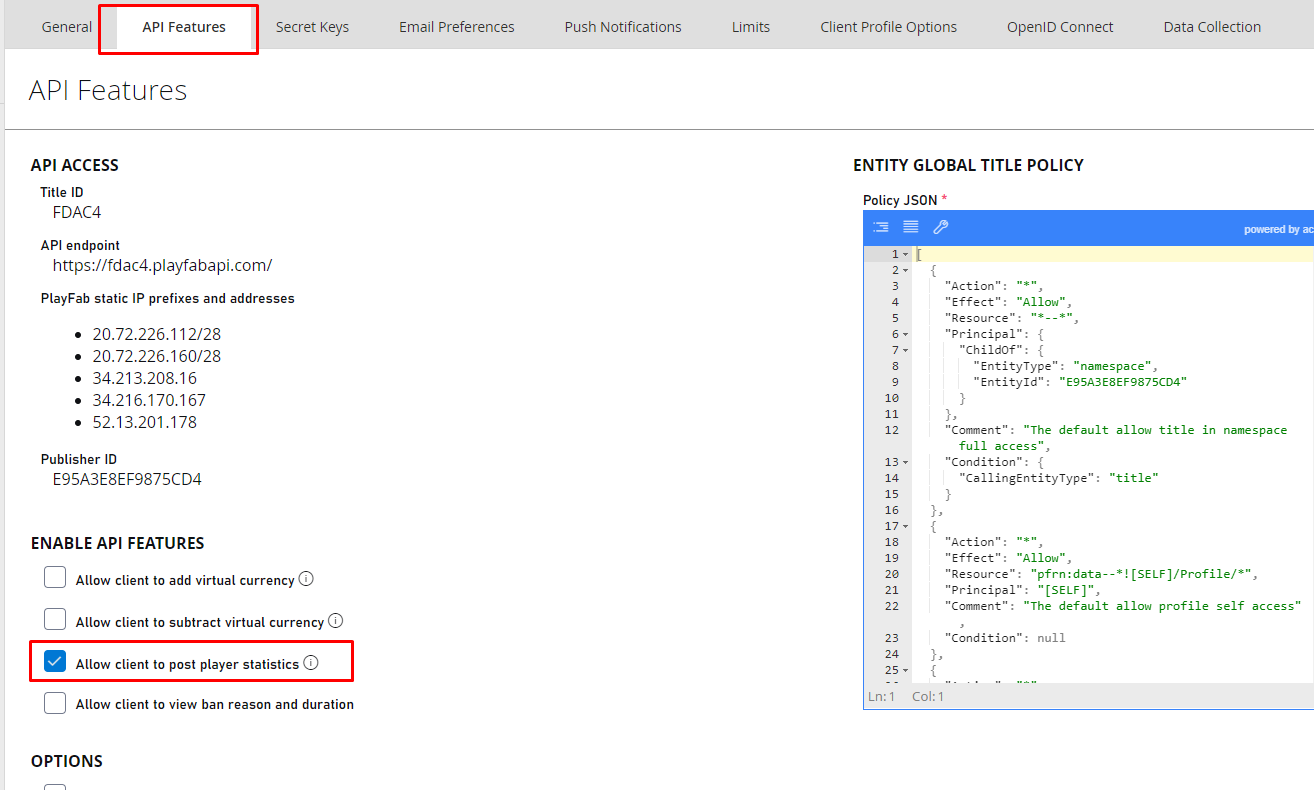Enable Allow client to view ban reason
The image size is (1314, 790).
tap(55, 704)
